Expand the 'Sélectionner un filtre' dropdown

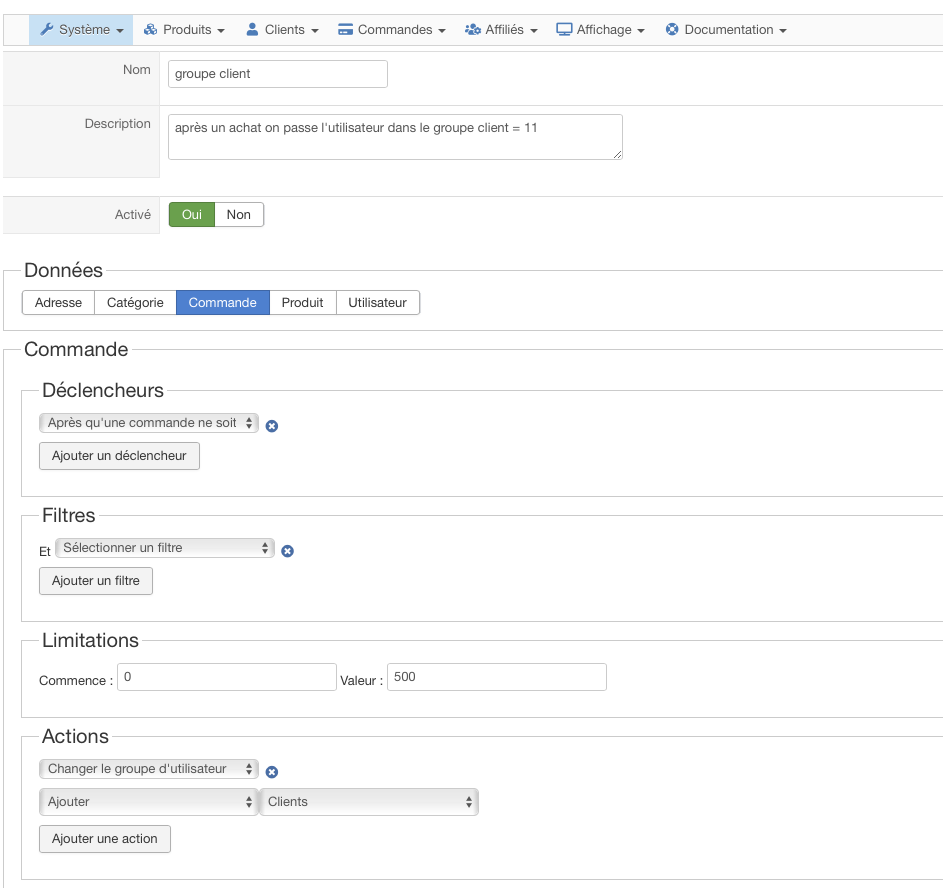coord(165,548)
